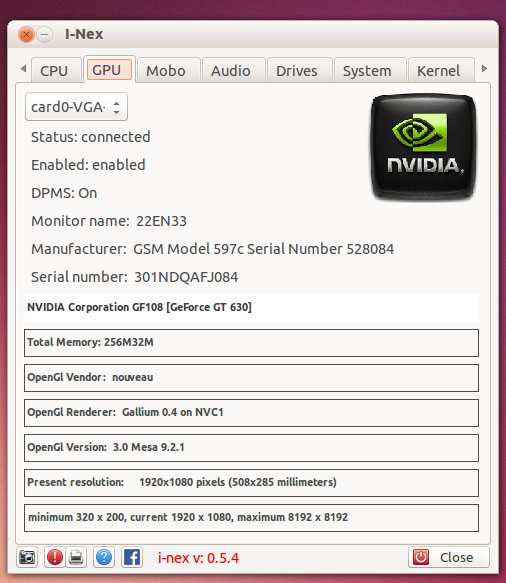The height and width of the screenshot is (583, 506).
Task: Select the Drives tab
Action: 297,71
